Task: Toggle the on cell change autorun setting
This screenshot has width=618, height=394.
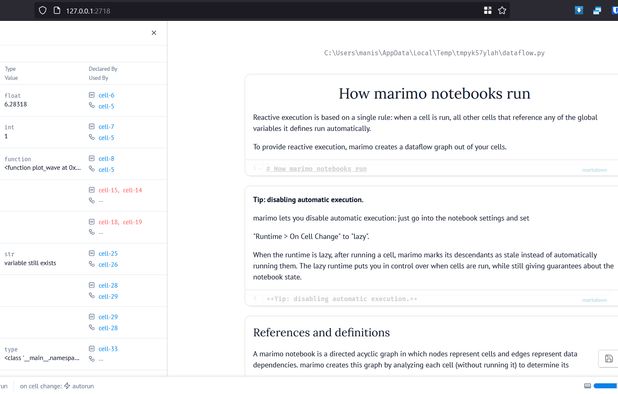Action: (x=57, y=386)
